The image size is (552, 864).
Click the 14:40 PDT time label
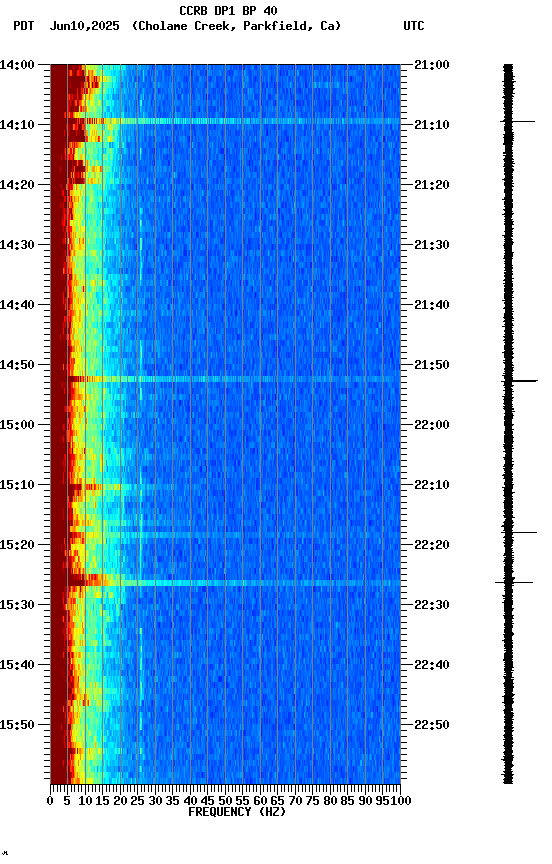click(17, 305)
